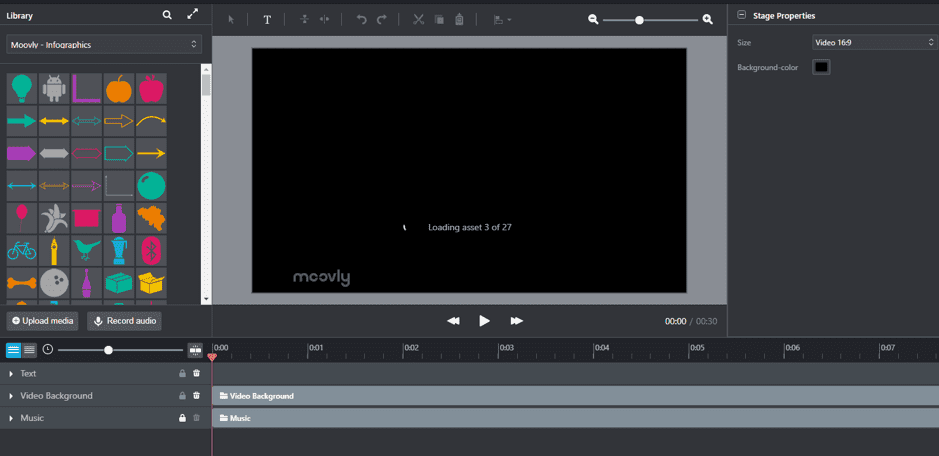This screenshot has width=939, height=456.
Task: Expand the Text layer
Action: coord(11,374)
